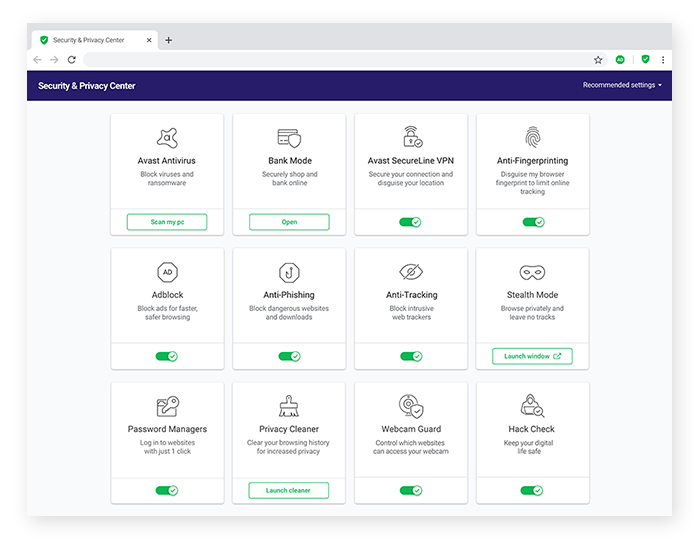Bookmark this page with the star icon

pos(598,60)
